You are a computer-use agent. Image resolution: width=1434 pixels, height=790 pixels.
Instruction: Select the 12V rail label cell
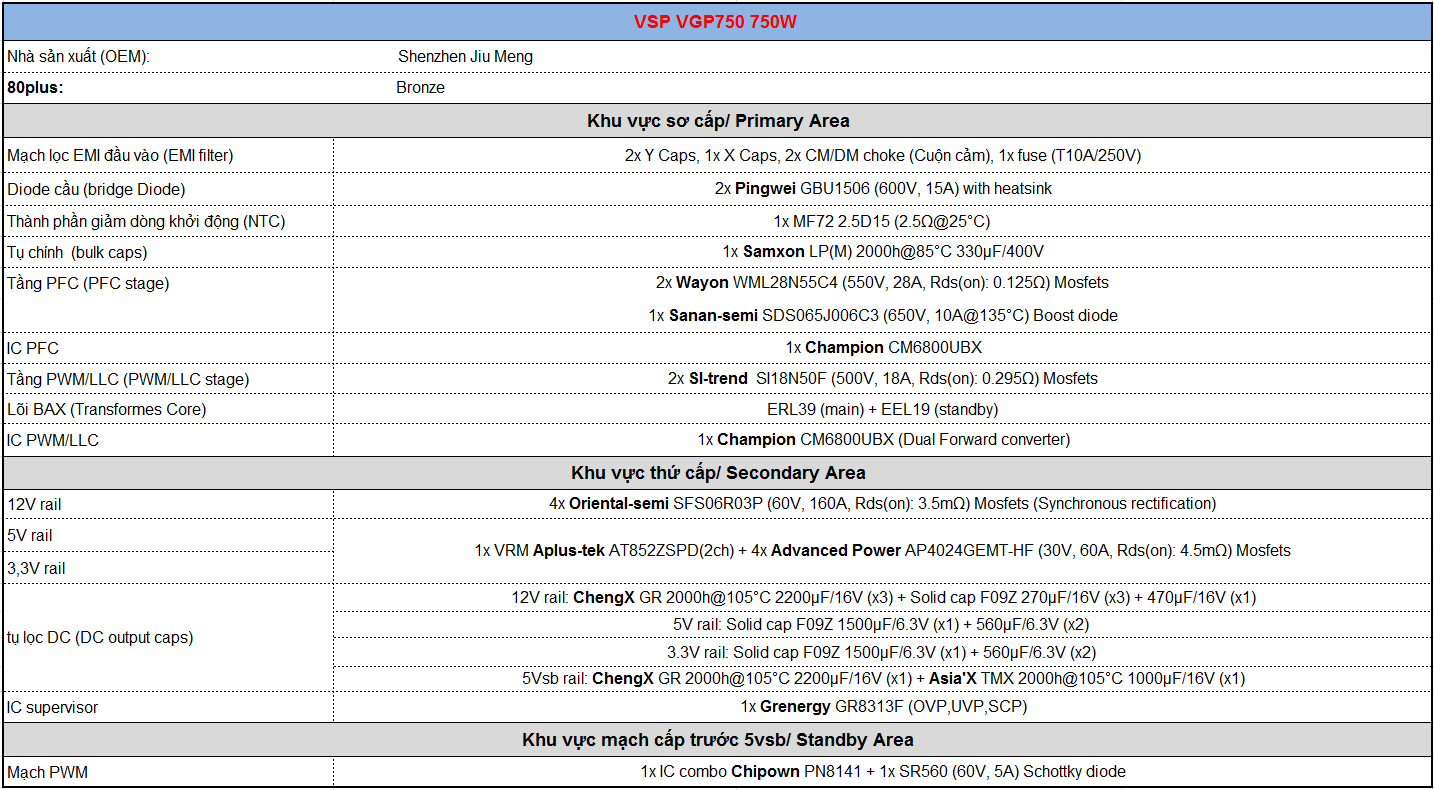pyautogui.click(x=168, y=504)
